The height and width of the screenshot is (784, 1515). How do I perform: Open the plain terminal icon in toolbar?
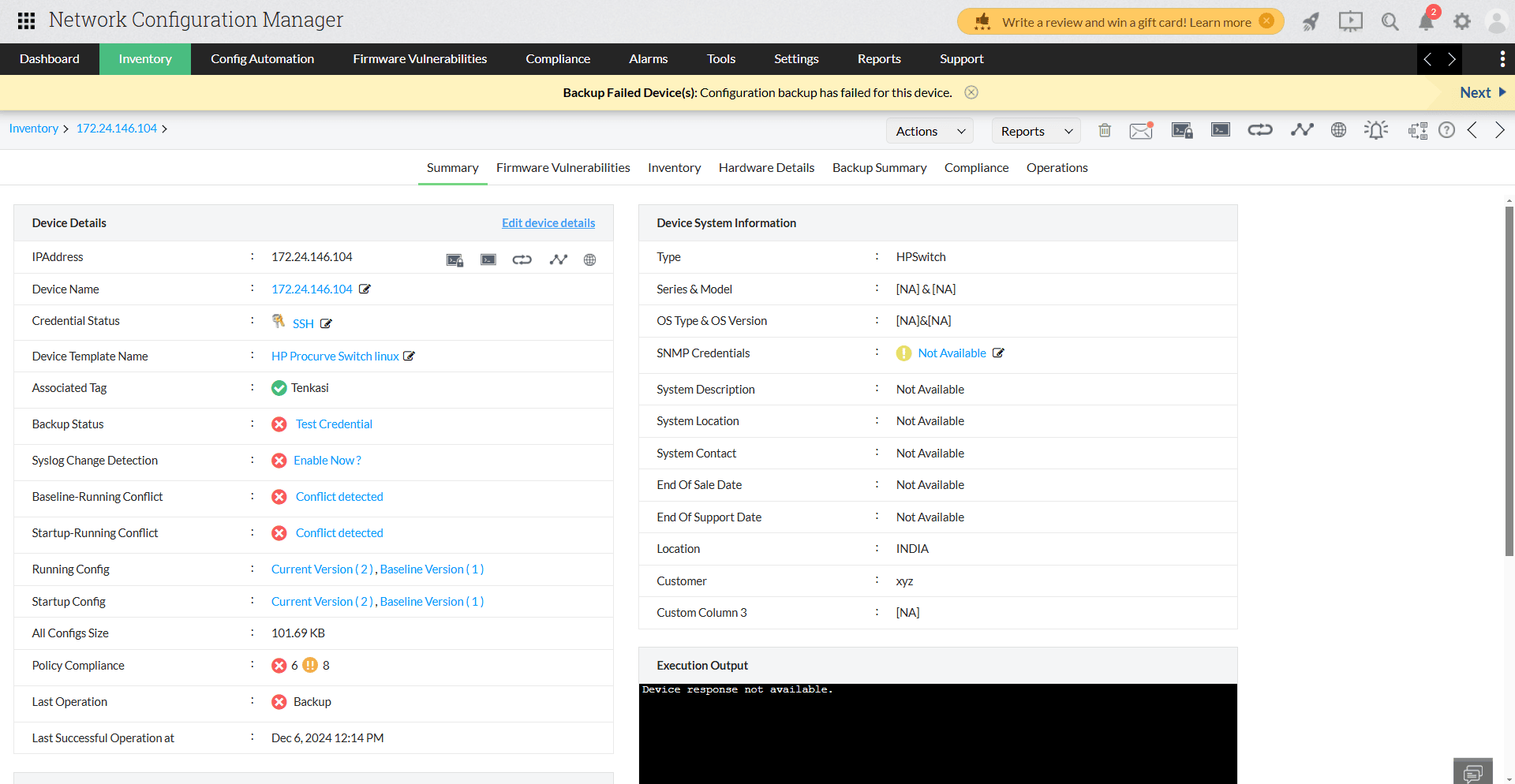pyautogui.click(x=1220, y=129)
